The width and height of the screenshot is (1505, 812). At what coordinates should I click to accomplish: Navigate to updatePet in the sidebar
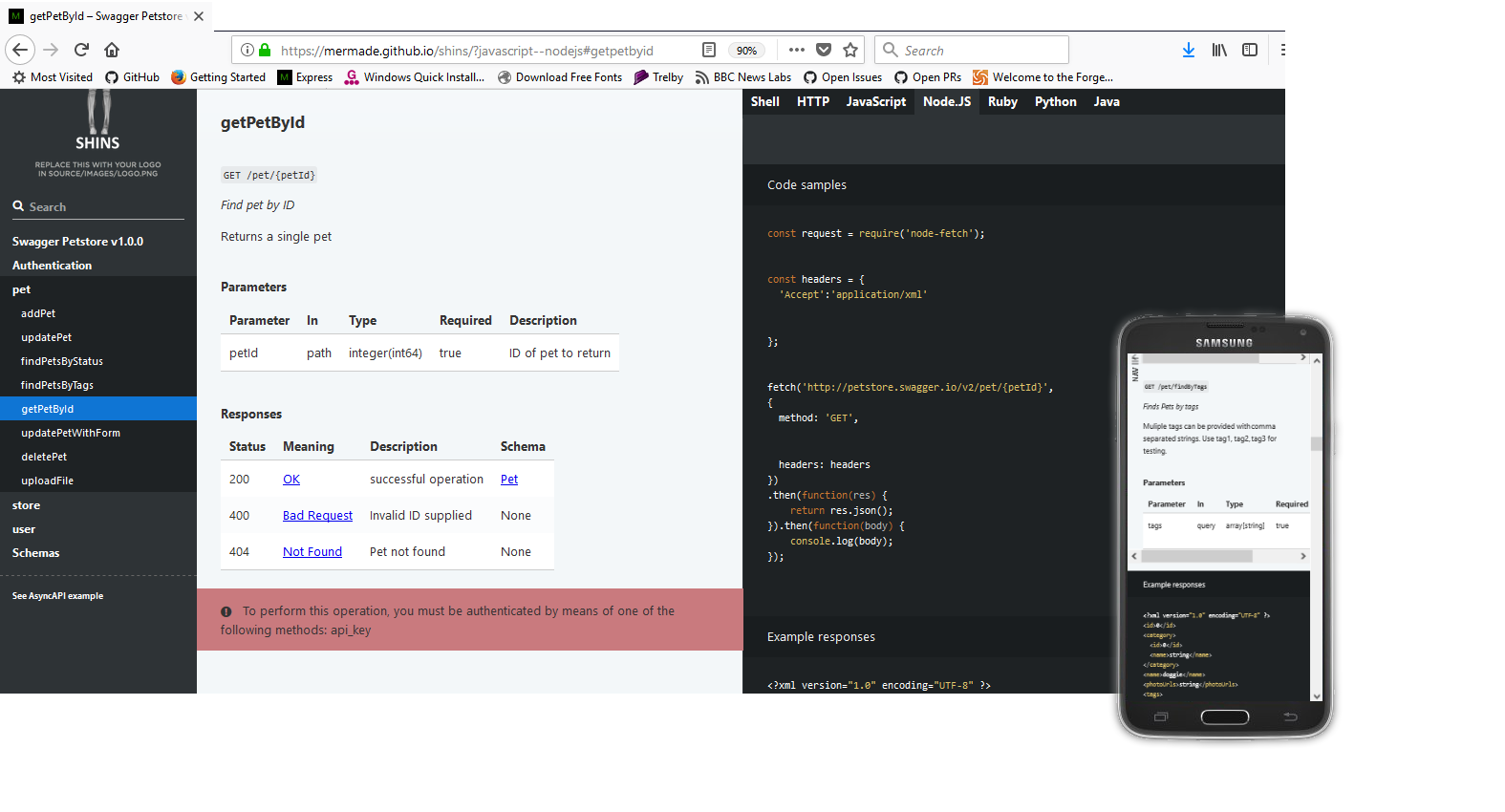[x=98, y=337]
